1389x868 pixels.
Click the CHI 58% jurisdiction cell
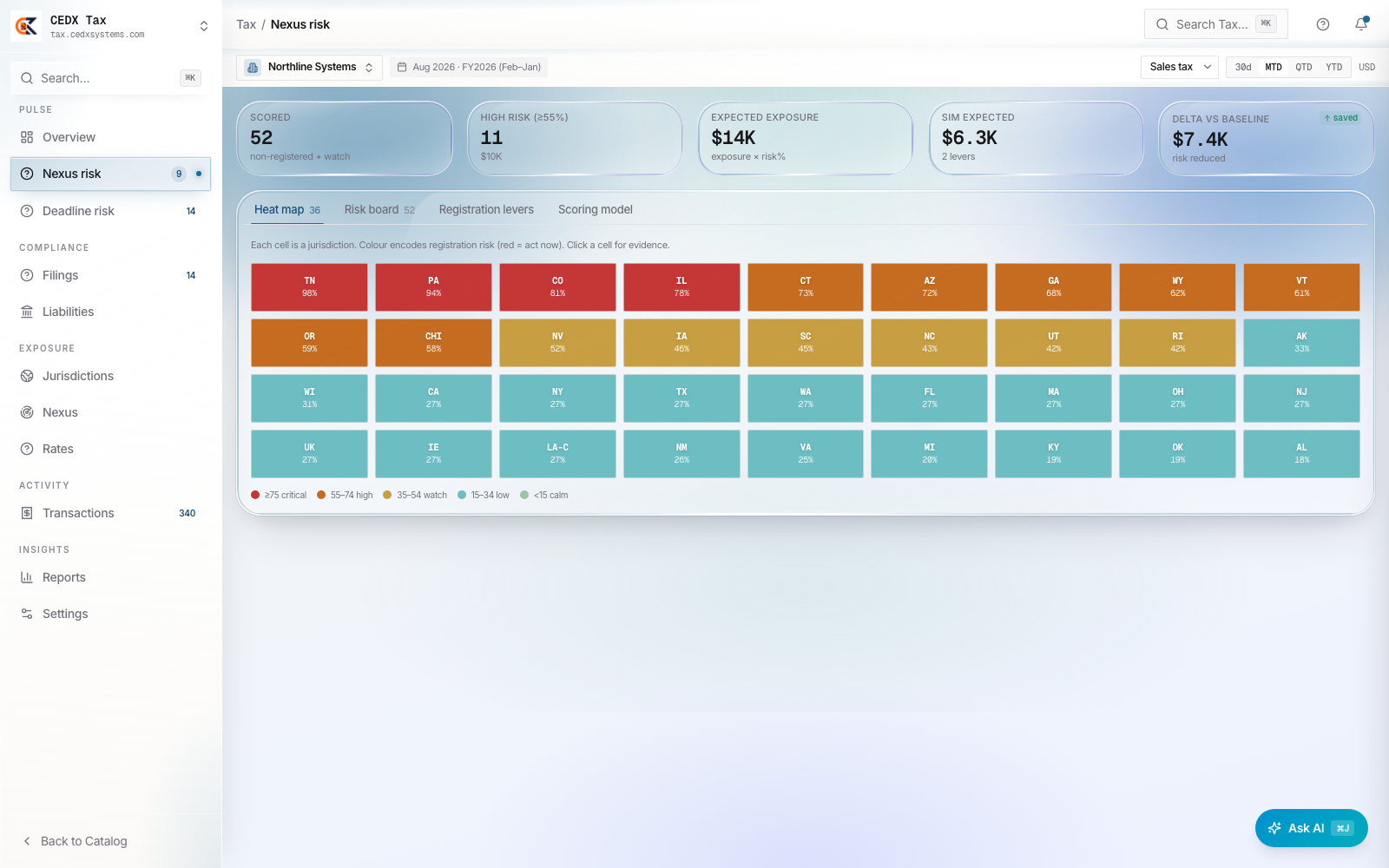coord(433,343)
